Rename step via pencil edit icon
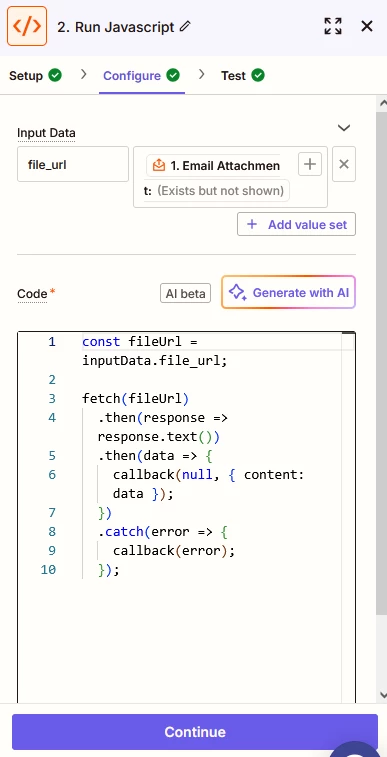 tap(185, 26)
